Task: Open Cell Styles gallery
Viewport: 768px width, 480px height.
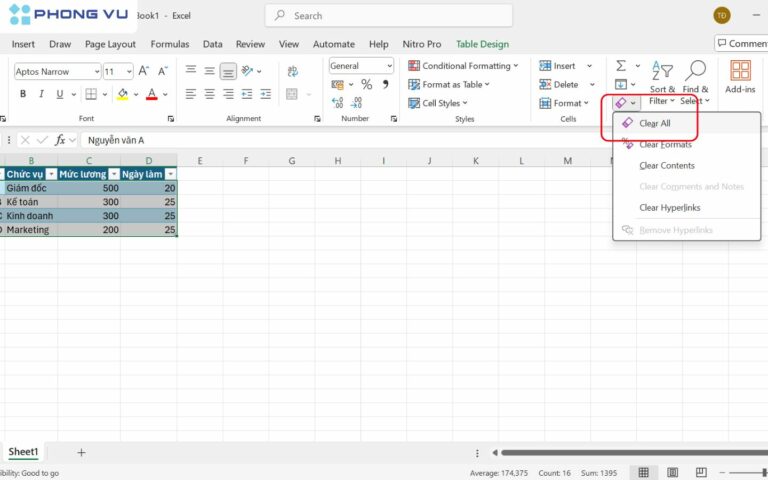Action: pyautogui.click(x=438, y=103)
